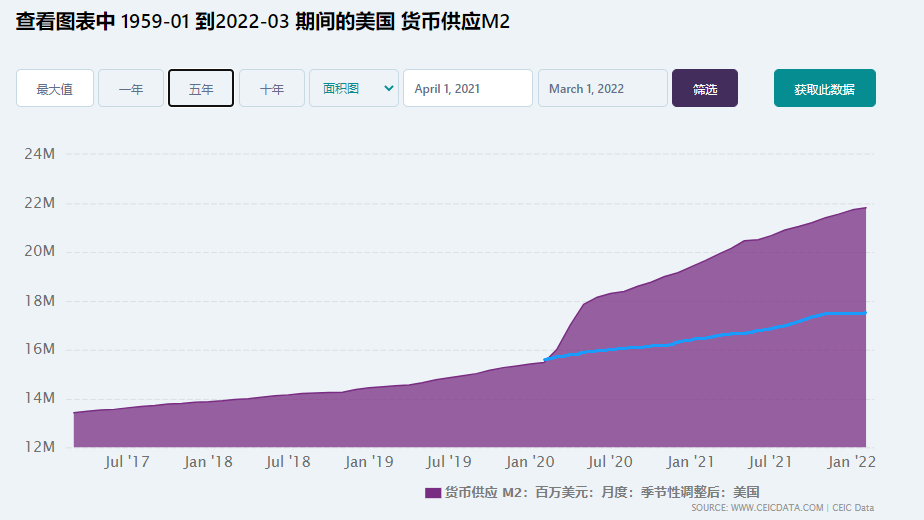
Task: Click the Jan '22 x-axis label
Action: (853, 462)
